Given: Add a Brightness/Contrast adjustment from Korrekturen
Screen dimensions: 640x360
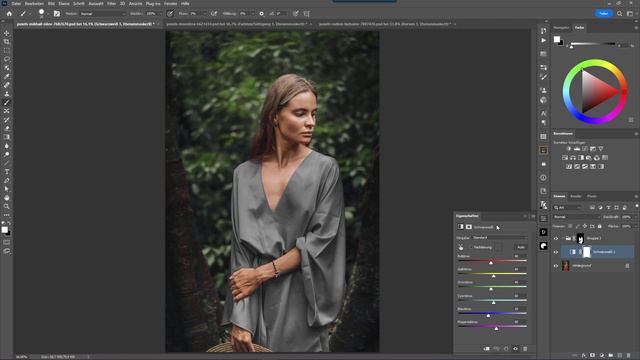Looking at the screenshot, I should click(x=569, y=149).
